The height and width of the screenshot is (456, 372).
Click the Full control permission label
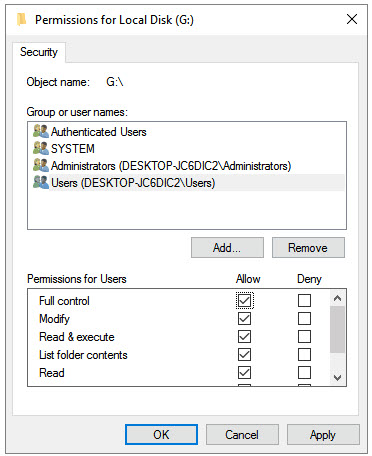click(x=64, y=301)
